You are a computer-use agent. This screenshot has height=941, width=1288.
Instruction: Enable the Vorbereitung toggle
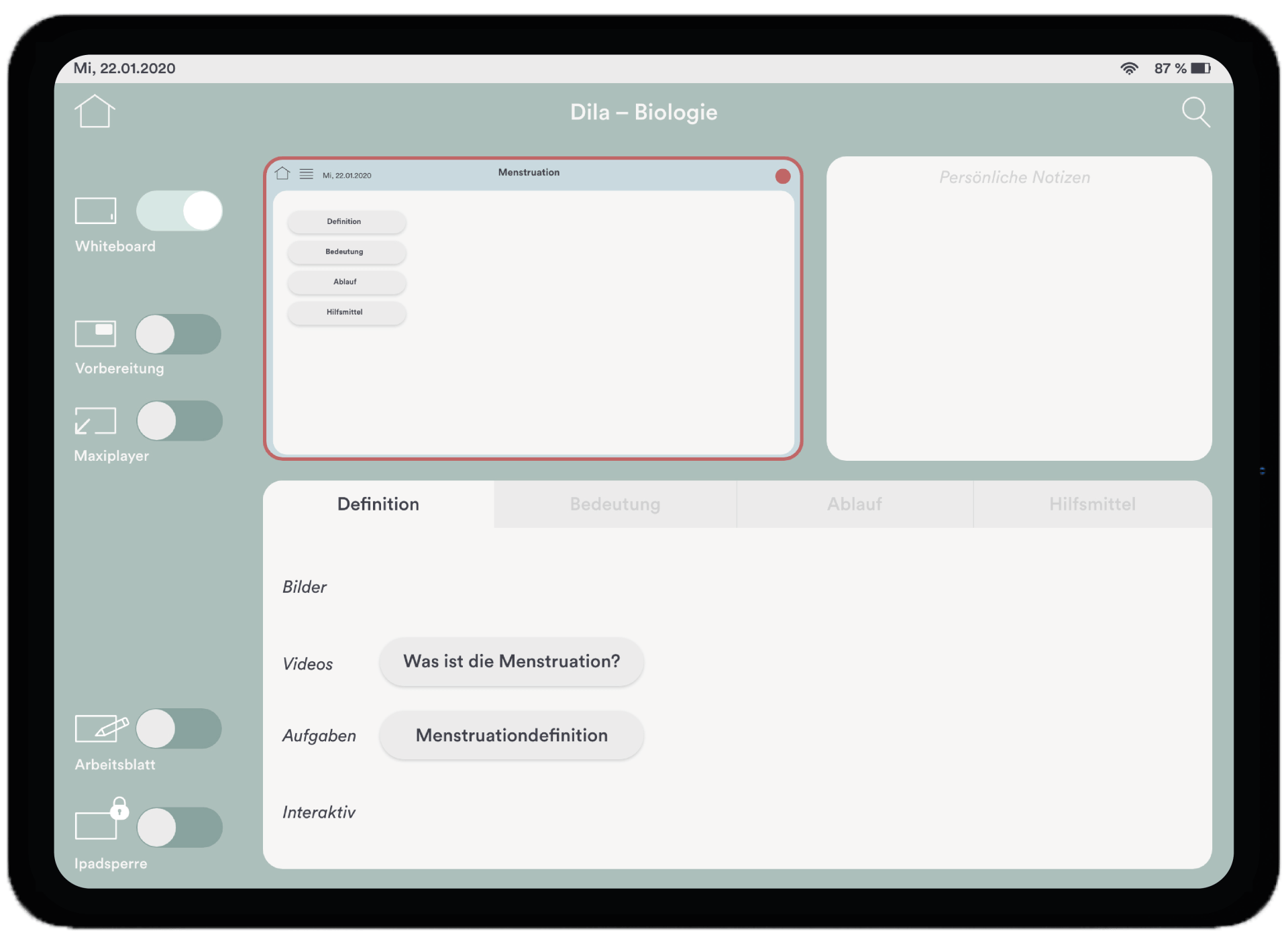pyautogui.click(x=178, y=334)
